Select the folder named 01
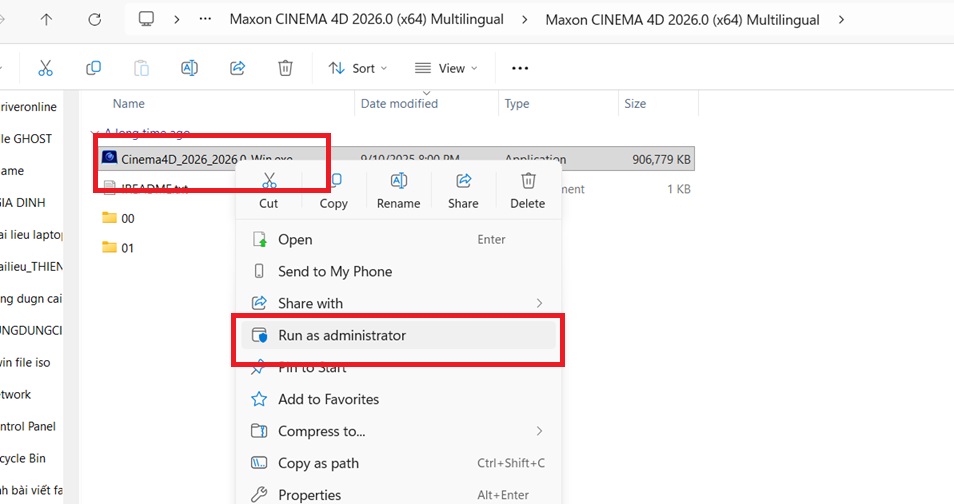Viewport: 954px width, 504px height. tap(127, 248)
